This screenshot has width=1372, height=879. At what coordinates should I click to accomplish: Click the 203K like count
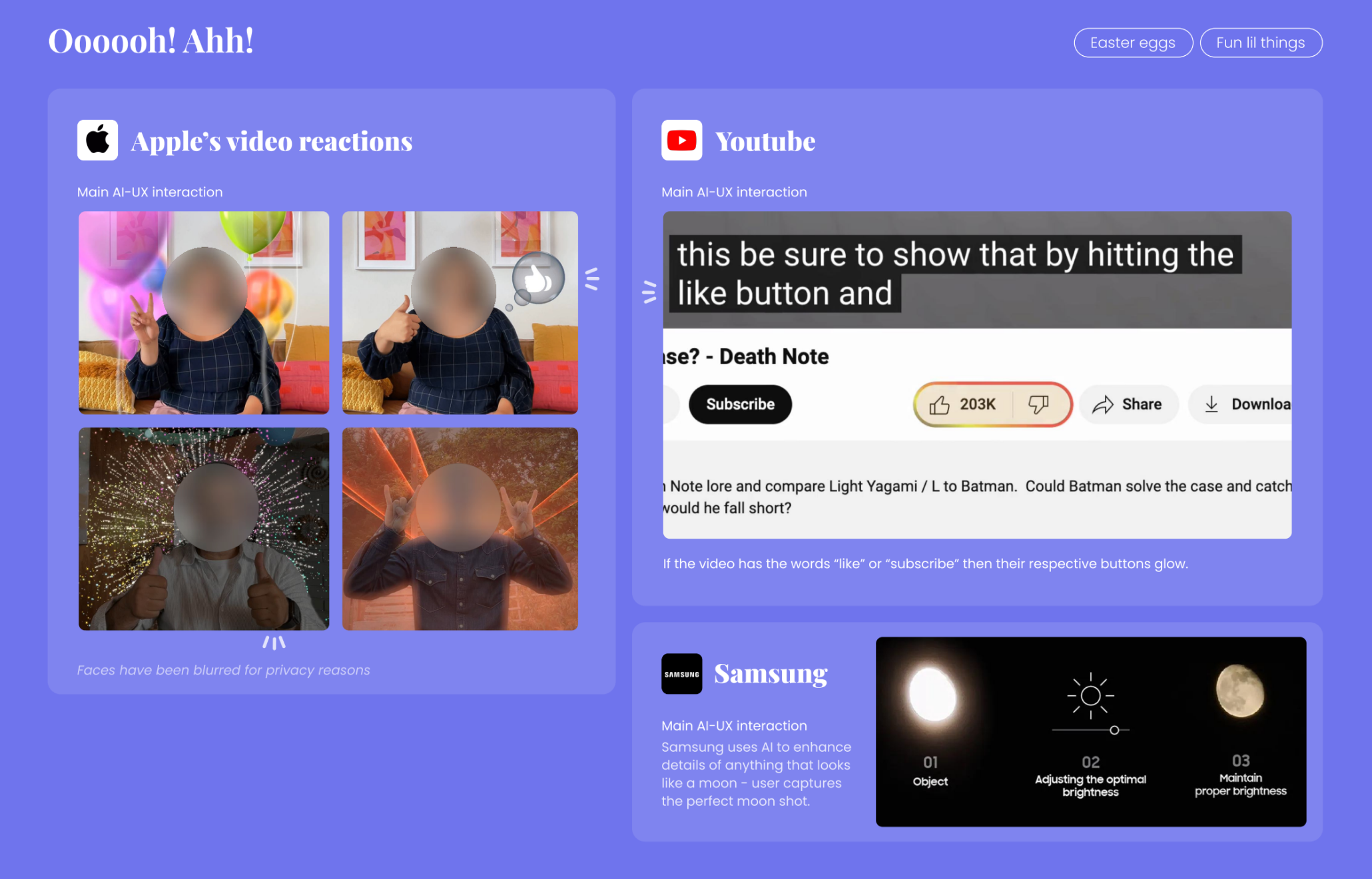tap(977, 404)
